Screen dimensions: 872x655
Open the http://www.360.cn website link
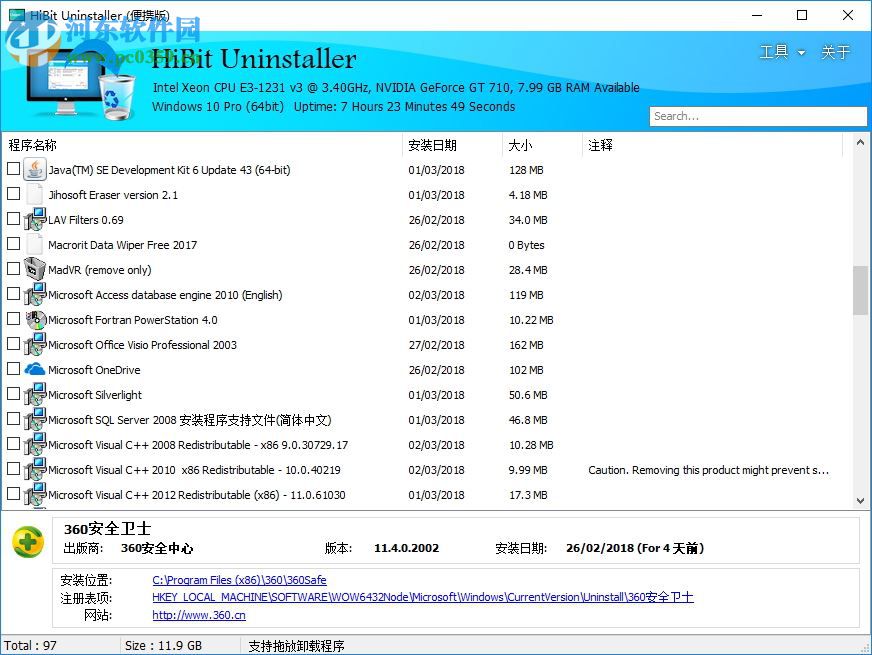[x=198, y=615]
